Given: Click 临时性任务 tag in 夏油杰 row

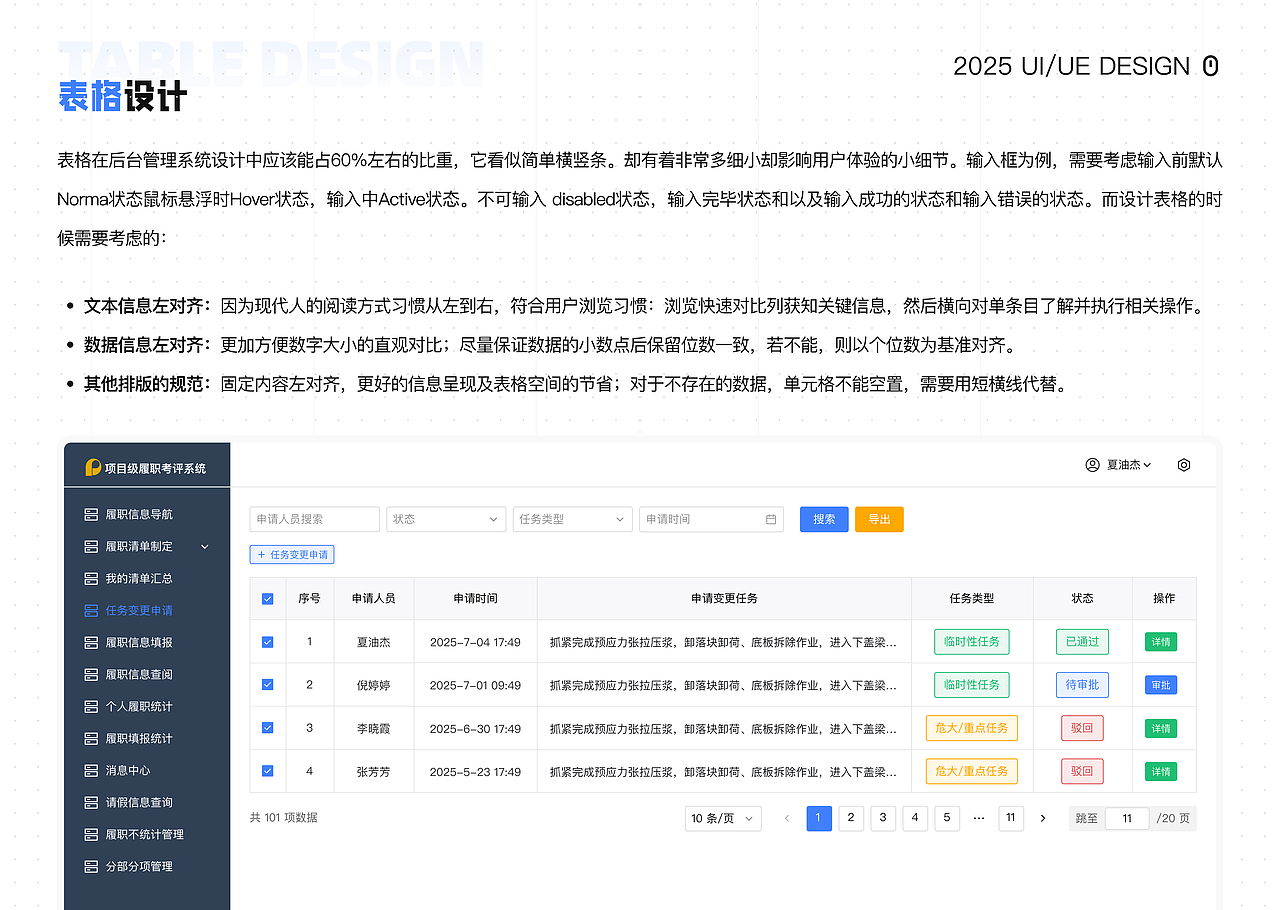Looking at the screenshot, I should pyautogui.click(x=972, y=642).
